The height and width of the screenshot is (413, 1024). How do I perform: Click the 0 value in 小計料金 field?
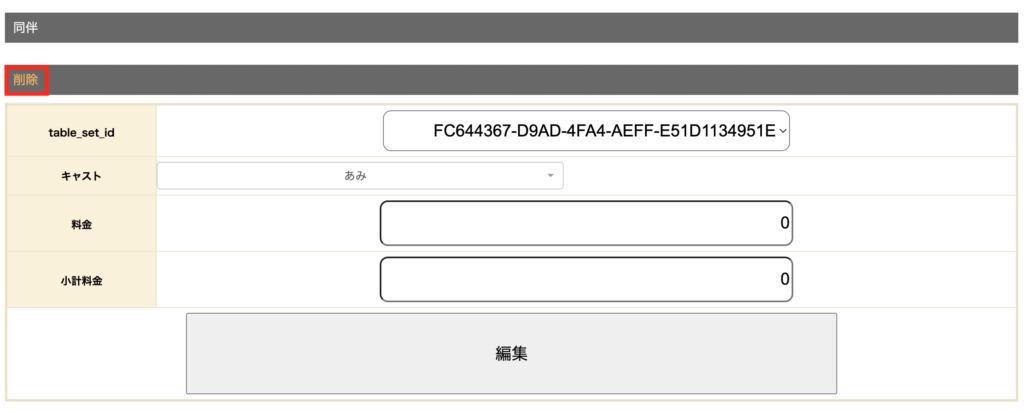click(785, 279)
